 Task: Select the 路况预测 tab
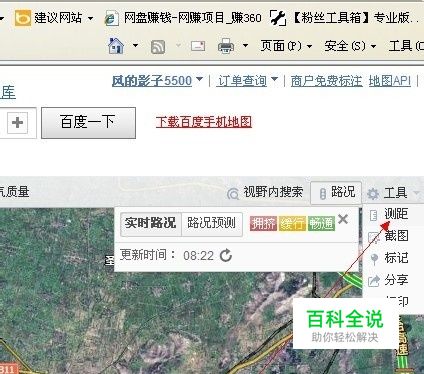pos(212,223)
